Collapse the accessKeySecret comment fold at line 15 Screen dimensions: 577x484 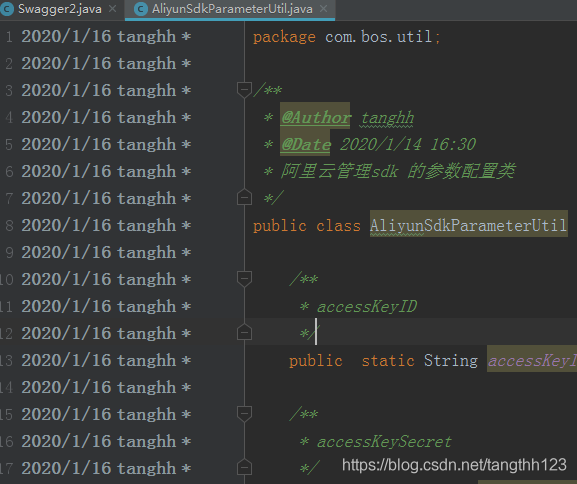click(244, 414)
